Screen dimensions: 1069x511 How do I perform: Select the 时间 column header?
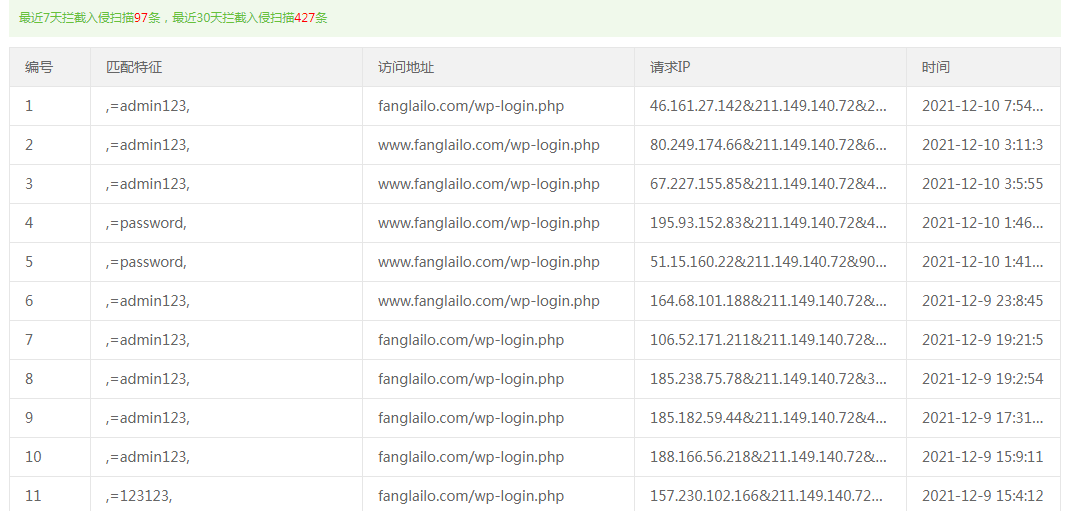936,67
